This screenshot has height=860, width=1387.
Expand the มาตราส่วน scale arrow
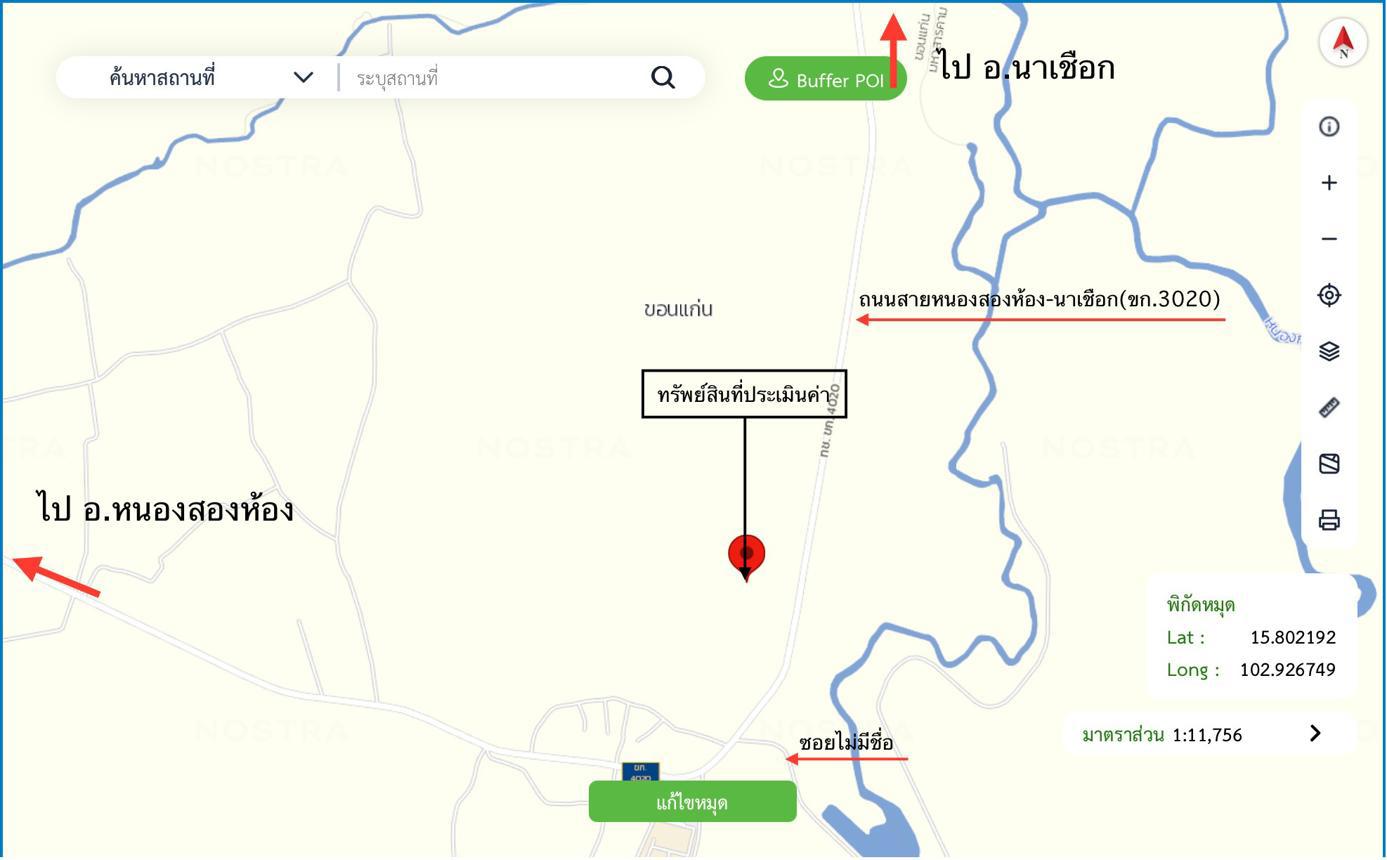click(1315, 733)
